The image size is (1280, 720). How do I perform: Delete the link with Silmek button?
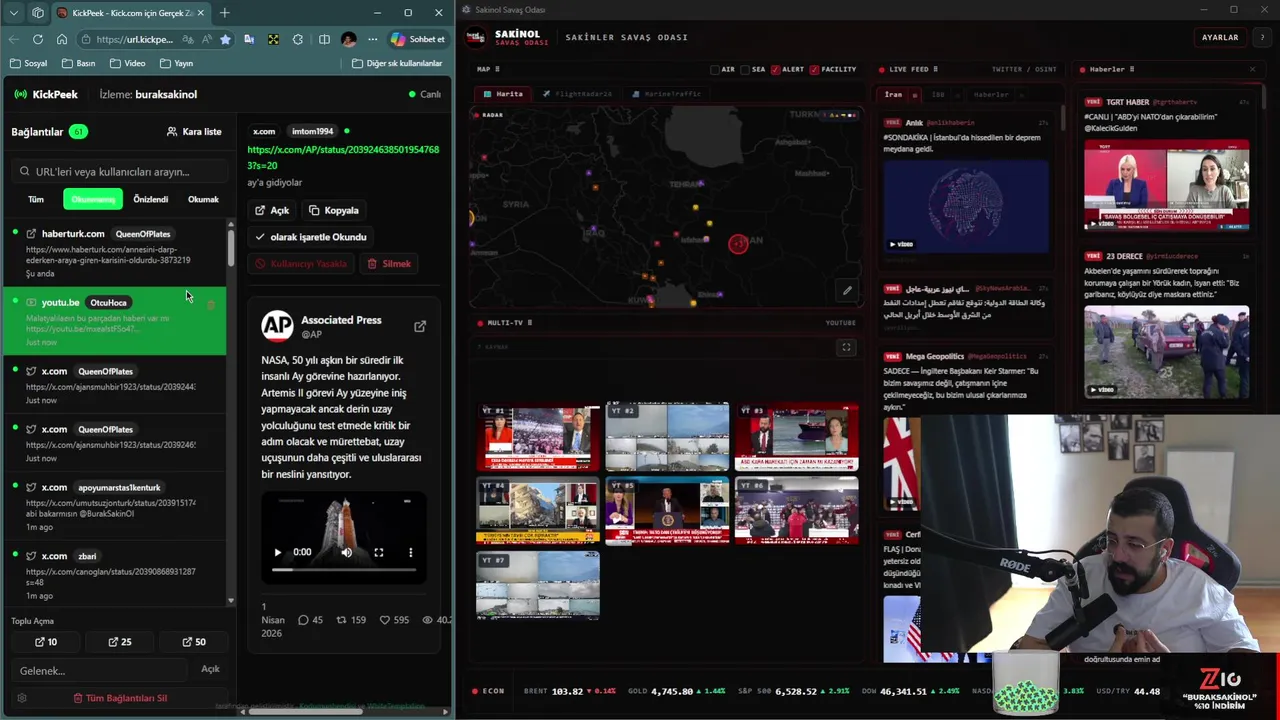(389, 264)
